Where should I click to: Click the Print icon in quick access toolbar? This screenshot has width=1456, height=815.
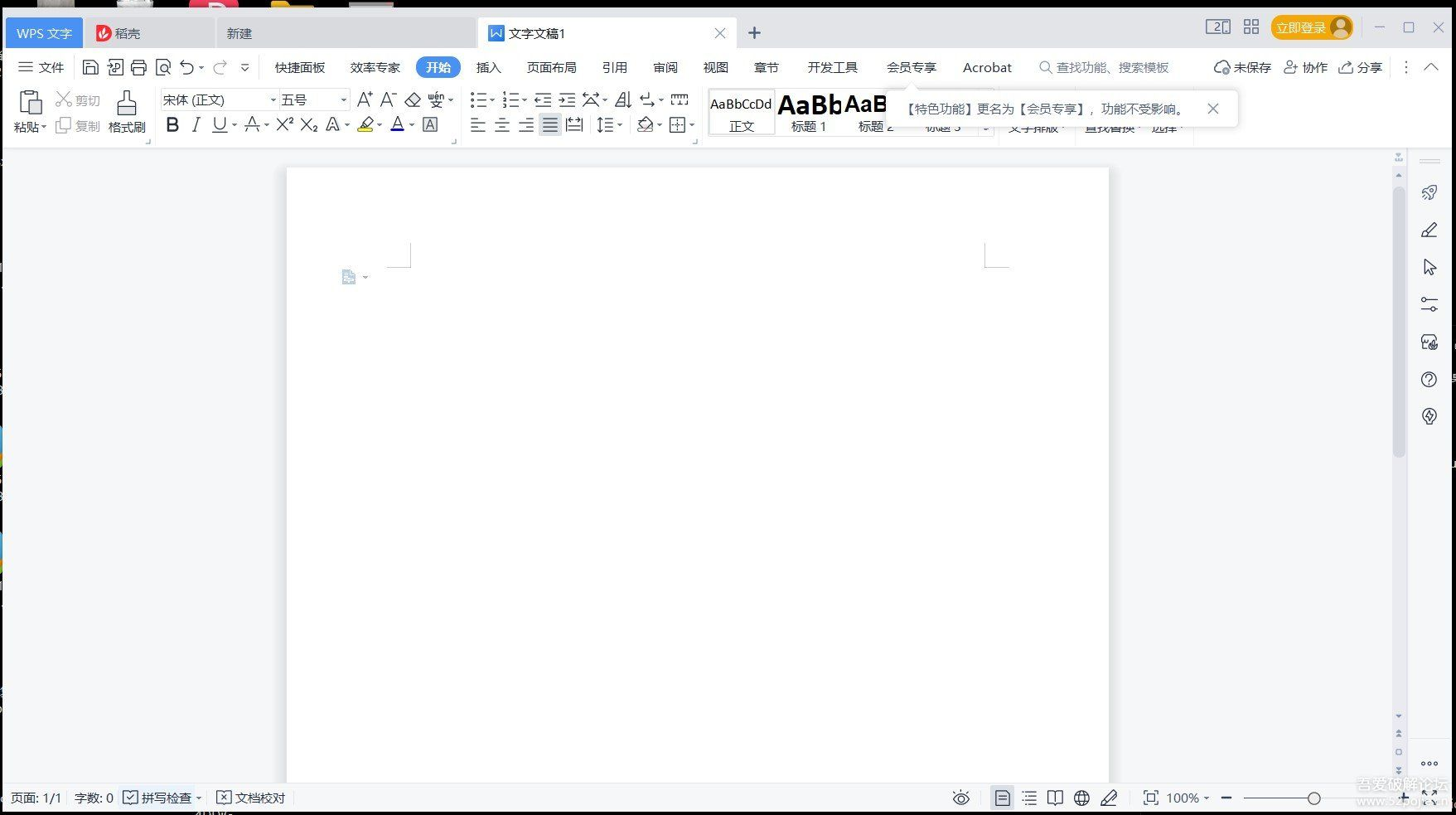[138, 67]
